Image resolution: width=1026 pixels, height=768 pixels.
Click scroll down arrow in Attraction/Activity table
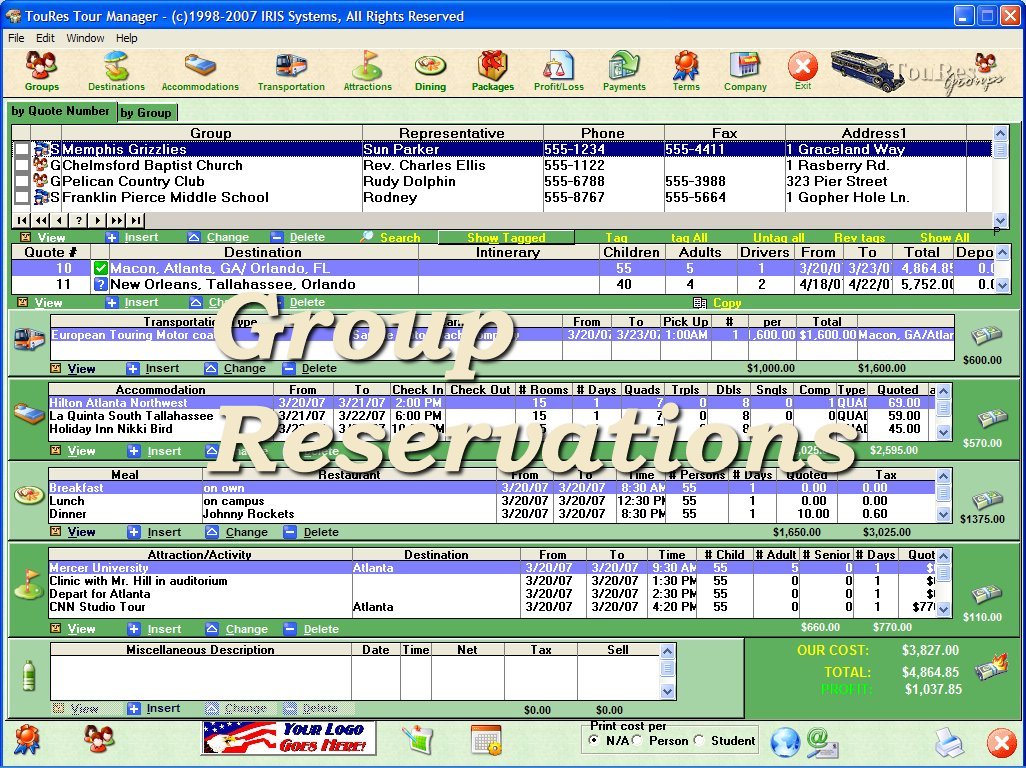click(943, 608)
